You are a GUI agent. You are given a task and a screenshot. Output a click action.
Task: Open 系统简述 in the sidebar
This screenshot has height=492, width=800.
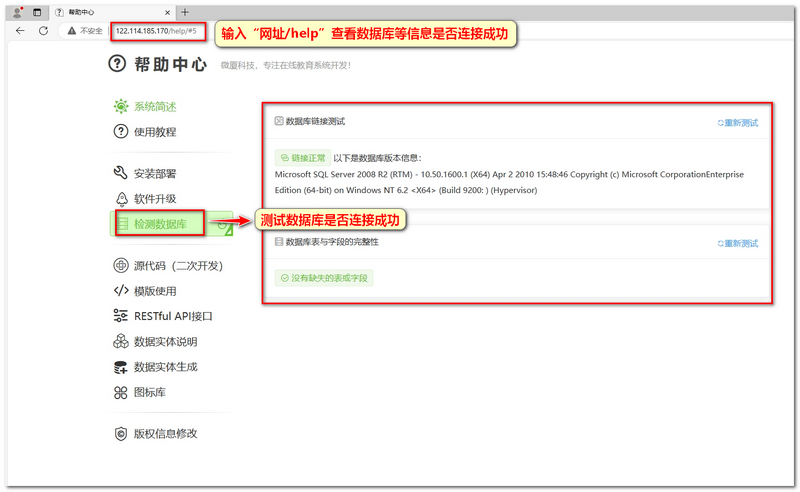[x=154, y=106]
